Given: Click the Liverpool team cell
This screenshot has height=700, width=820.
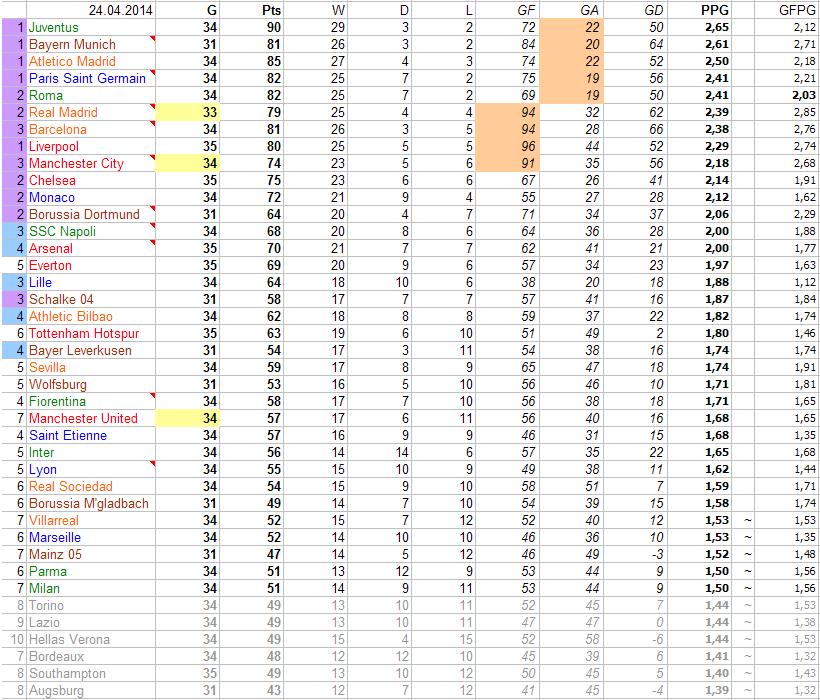Looking at the screenshot, I should 91,146.
